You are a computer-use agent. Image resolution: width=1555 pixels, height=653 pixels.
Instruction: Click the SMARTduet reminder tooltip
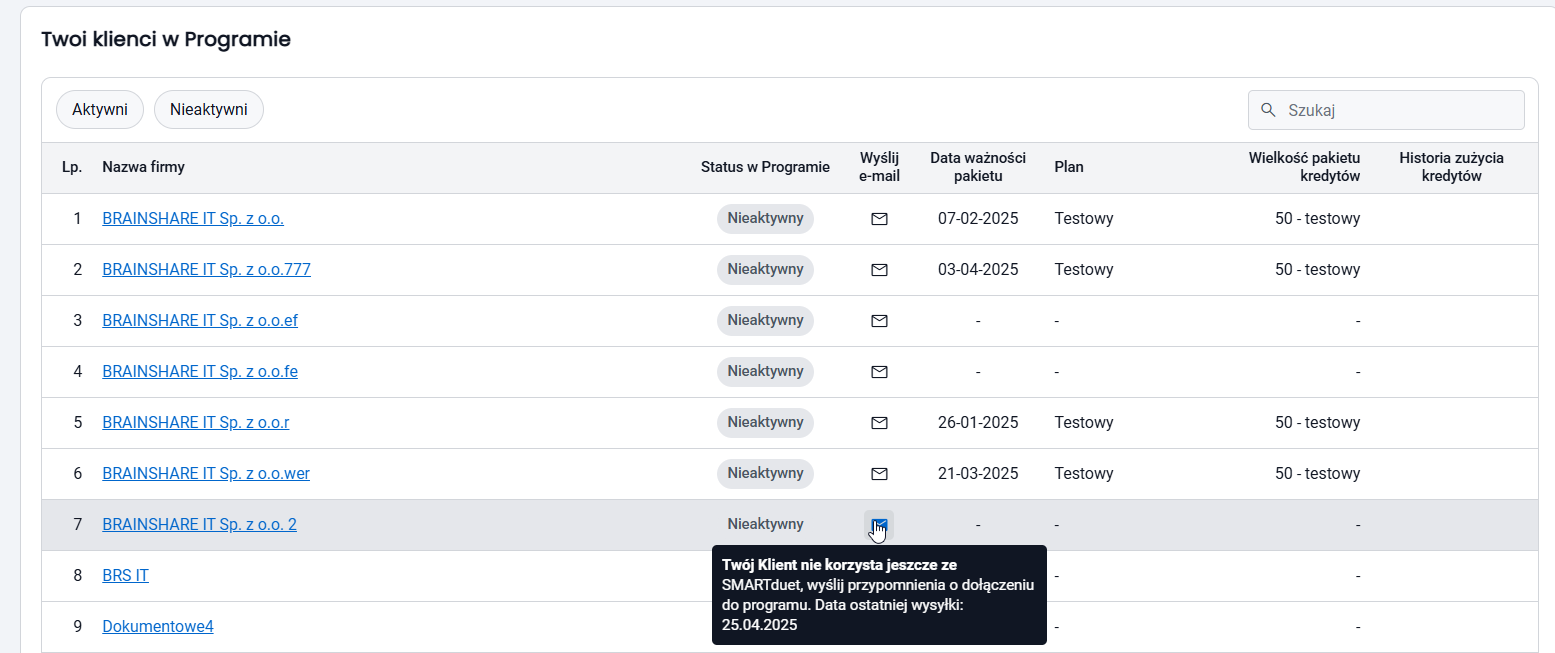[879, 594]
